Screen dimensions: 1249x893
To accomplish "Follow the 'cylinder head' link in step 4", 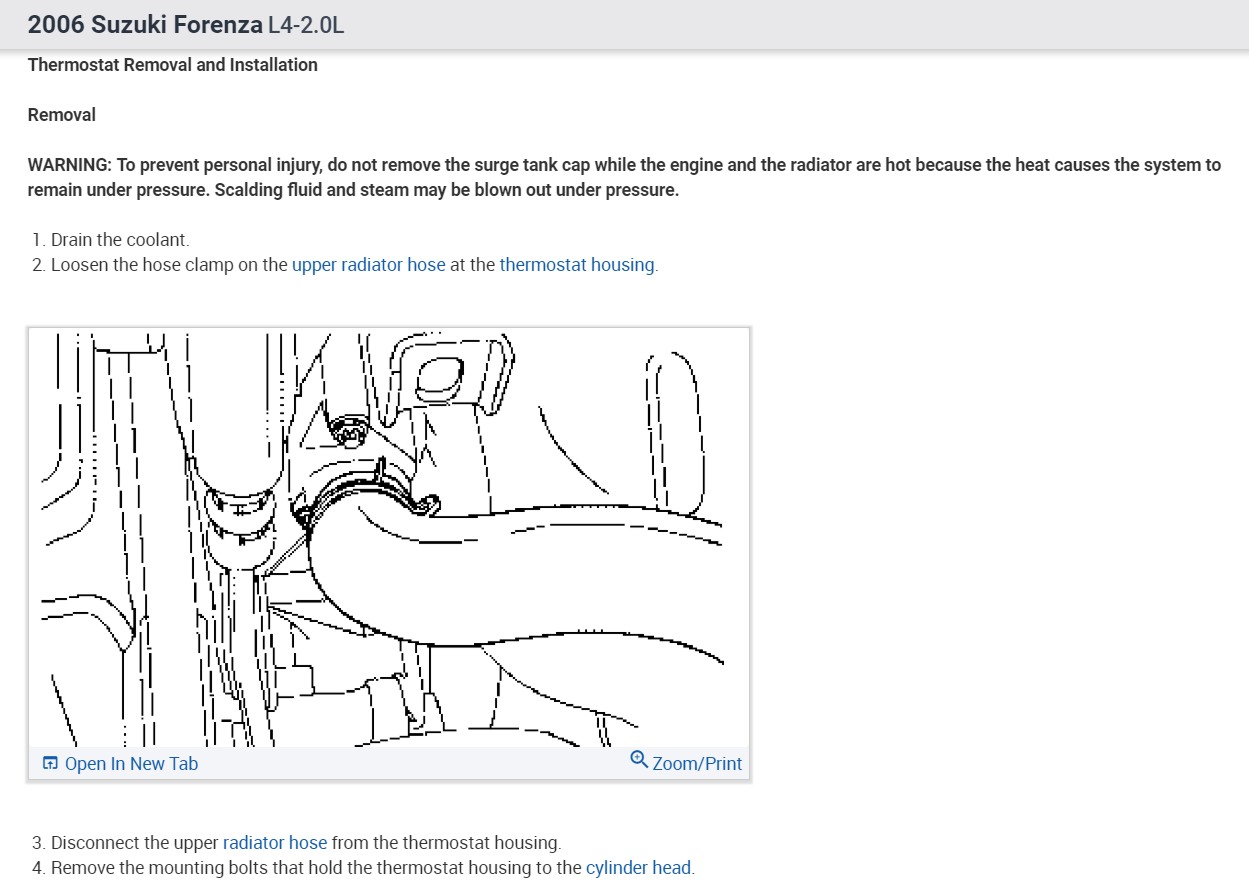I will click(x=639, y=868).
